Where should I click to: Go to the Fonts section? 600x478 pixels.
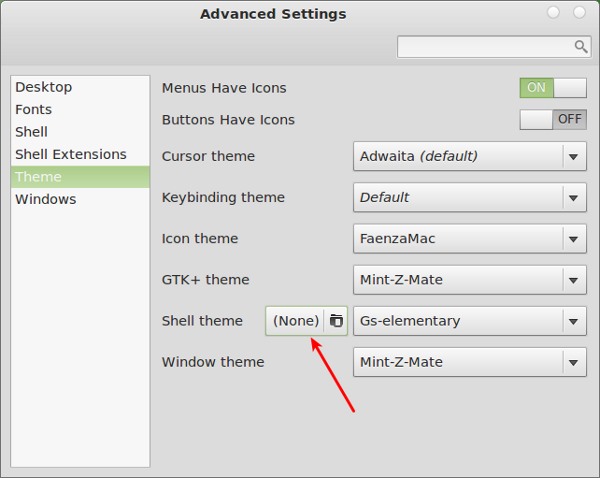pyautogui.click(x=33, y=109)
